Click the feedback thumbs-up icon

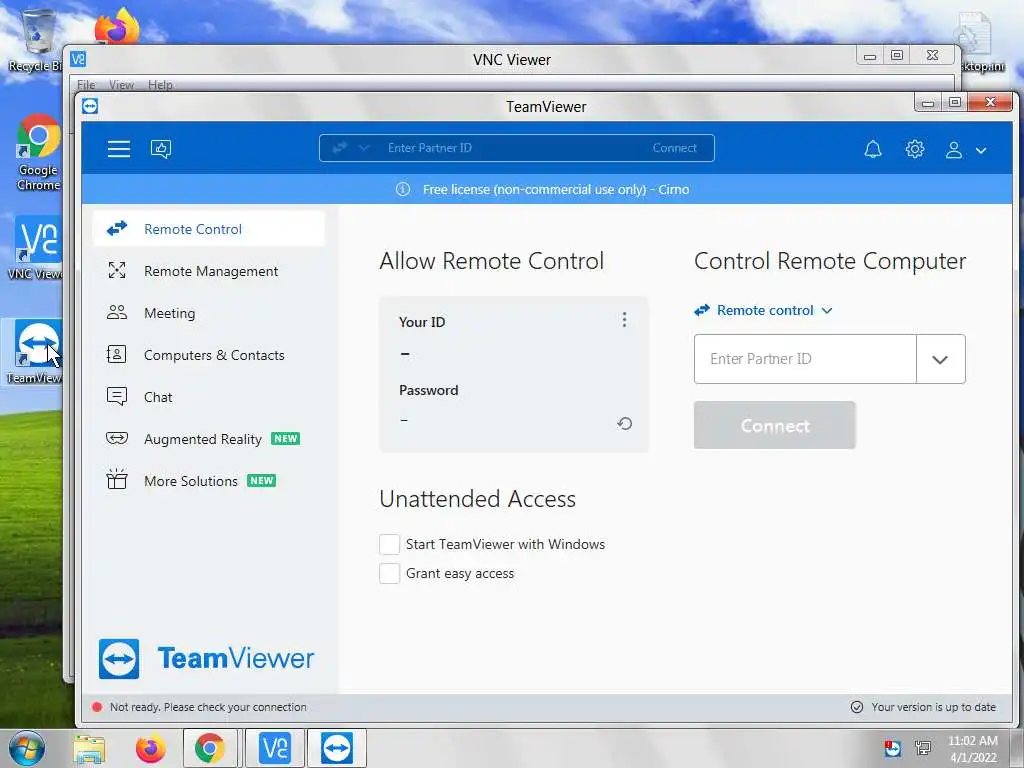point(161,149)
